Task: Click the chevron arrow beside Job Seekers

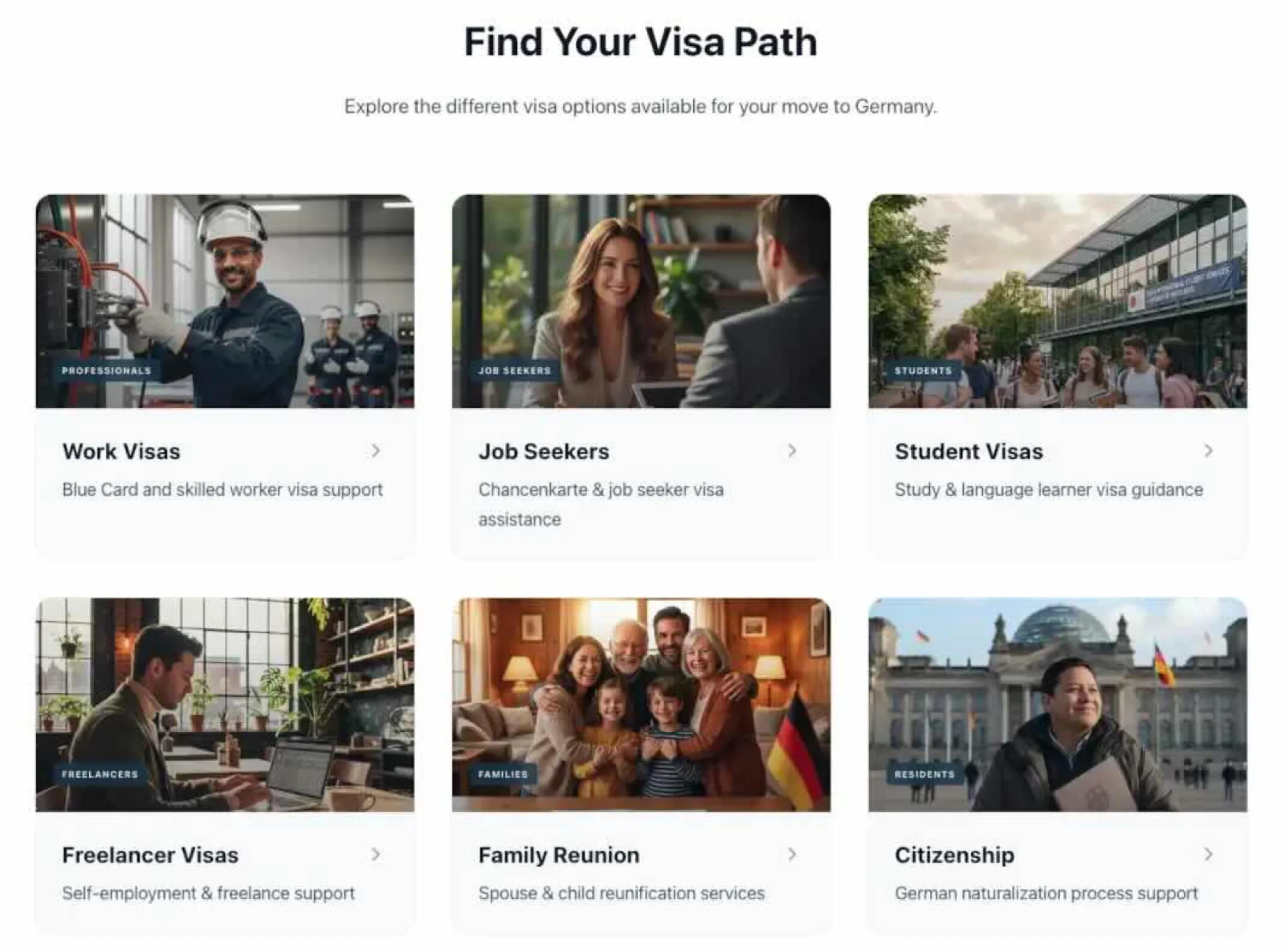Action: 792,451
